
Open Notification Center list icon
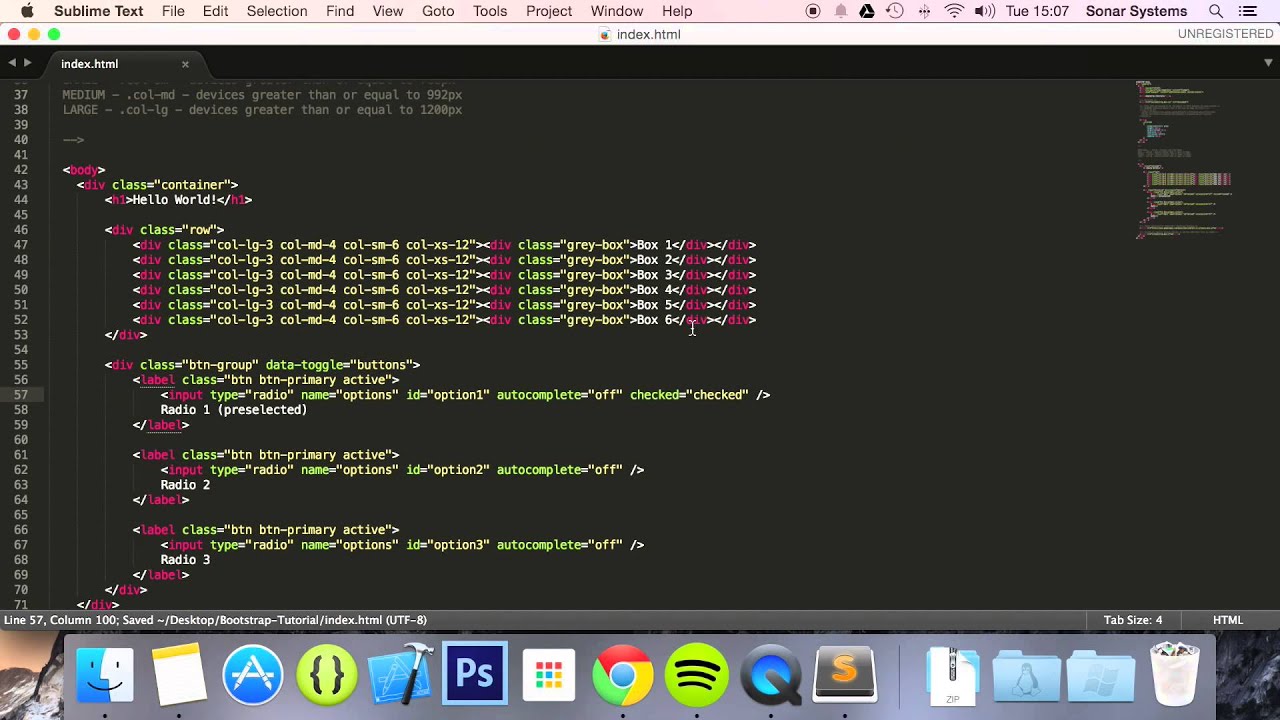[x=1247, y=11]
